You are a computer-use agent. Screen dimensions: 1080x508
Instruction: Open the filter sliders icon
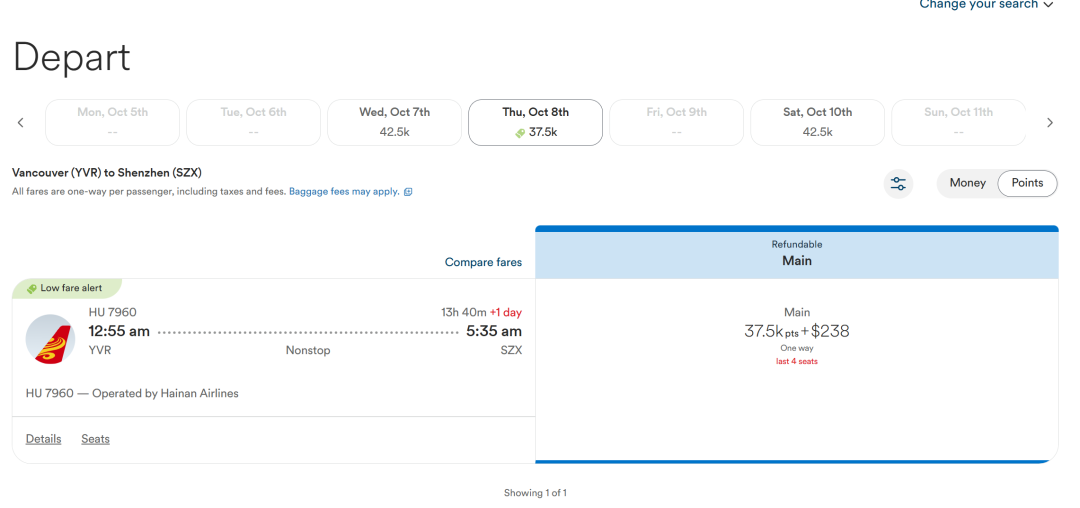[x=898, y=184]
